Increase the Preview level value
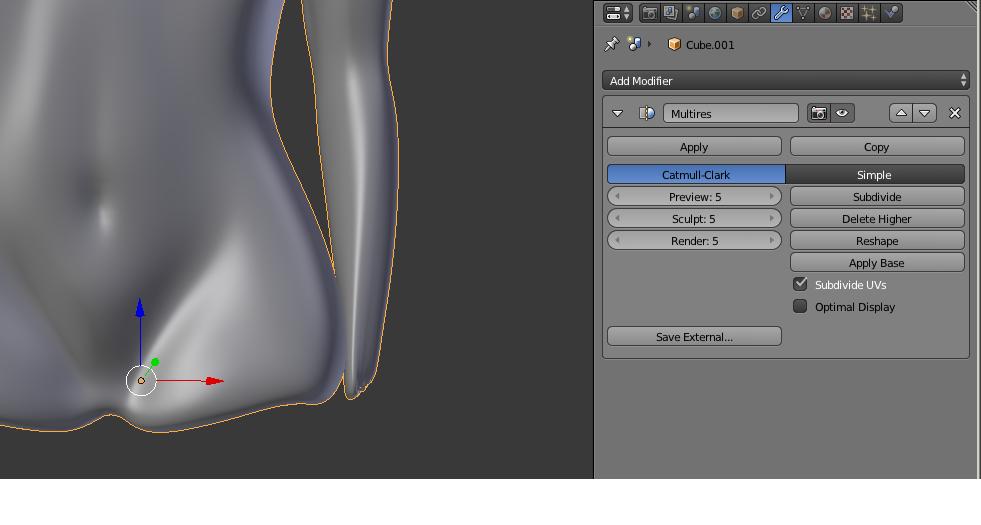The image size is (981, 525). pyautogui.click(x=771, y=196)
